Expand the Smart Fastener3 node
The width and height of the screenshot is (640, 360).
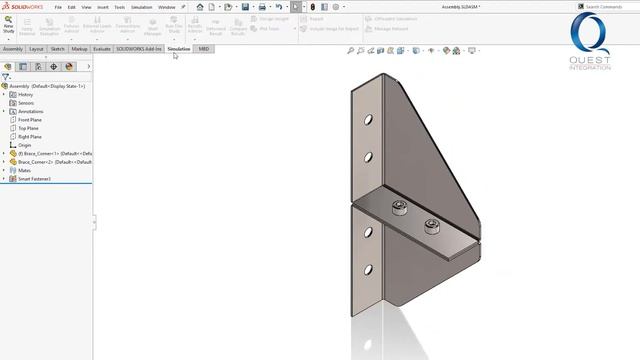4,179
